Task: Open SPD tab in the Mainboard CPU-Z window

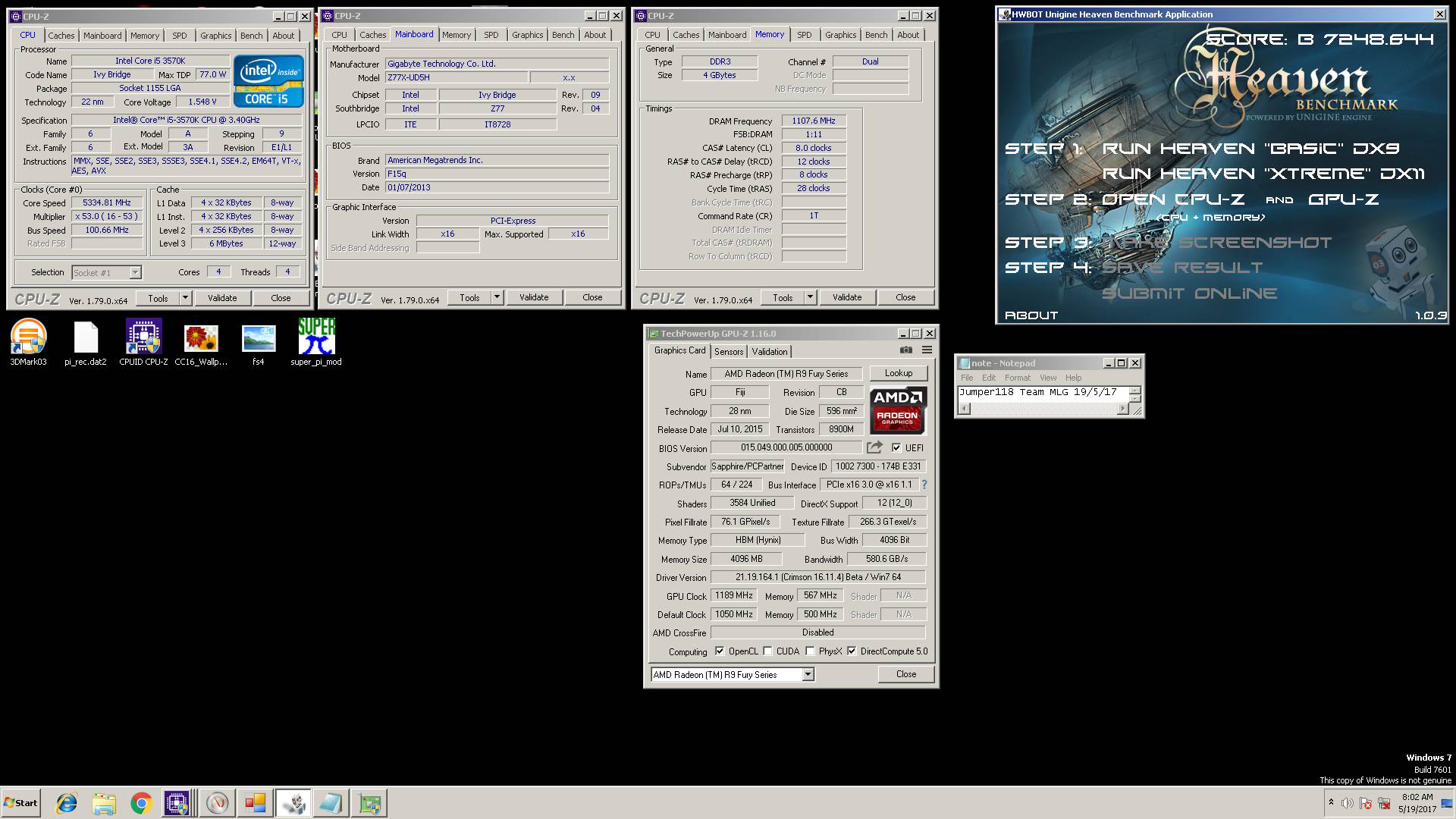Action: tap(491, 35)
